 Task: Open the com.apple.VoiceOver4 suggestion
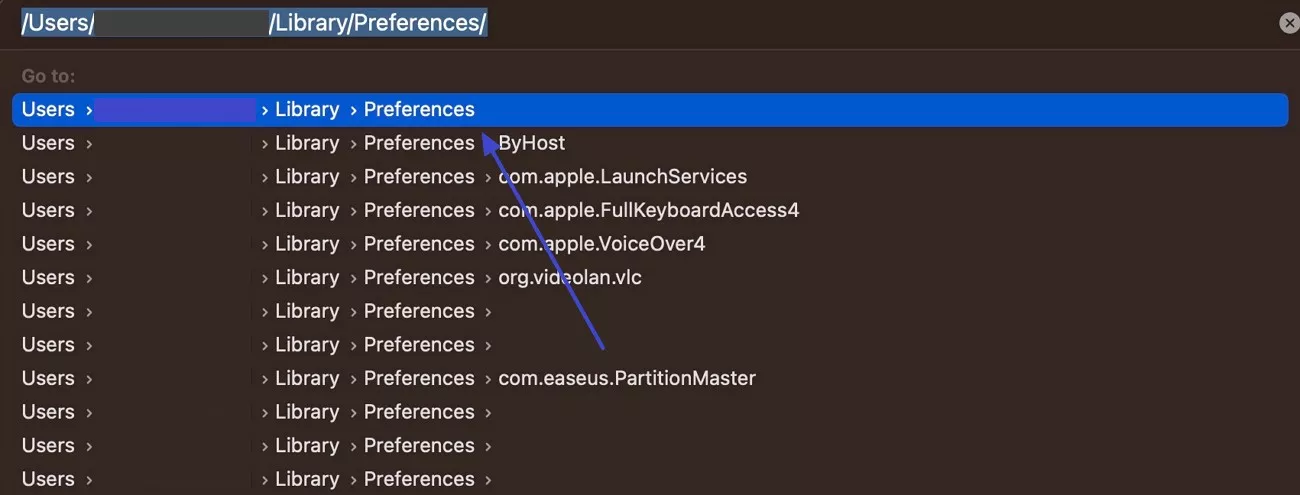click(602, 244)
